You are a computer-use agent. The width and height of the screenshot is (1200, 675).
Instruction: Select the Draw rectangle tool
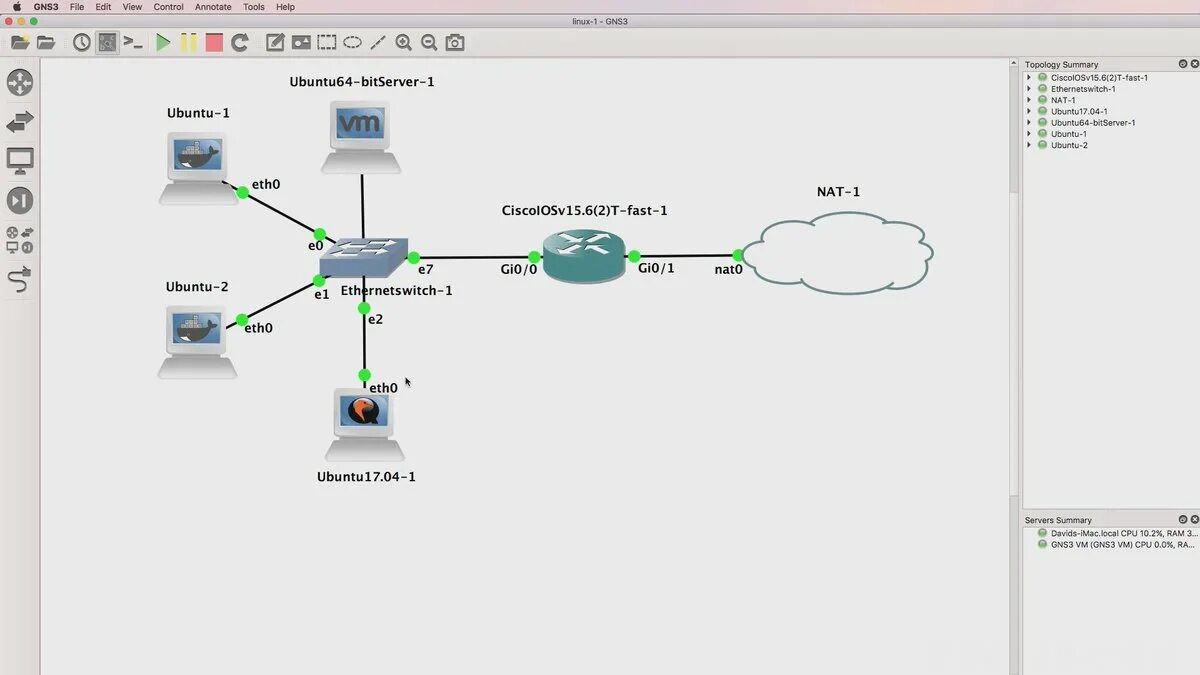click(327, 43)
